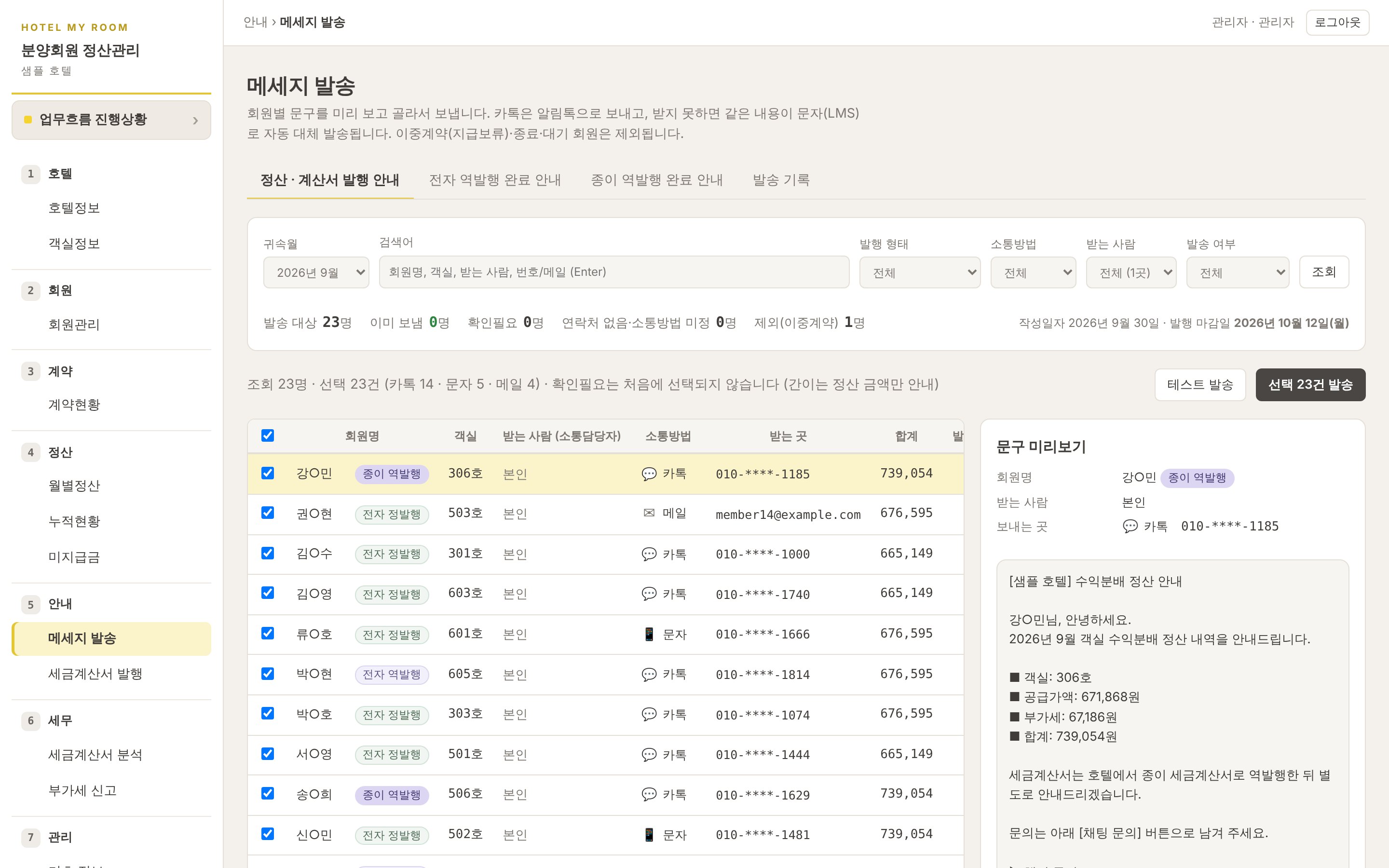
Task: Click the KakaoTalk icon in the preview's 보내는 곳 line
Action: point(1130,526)
